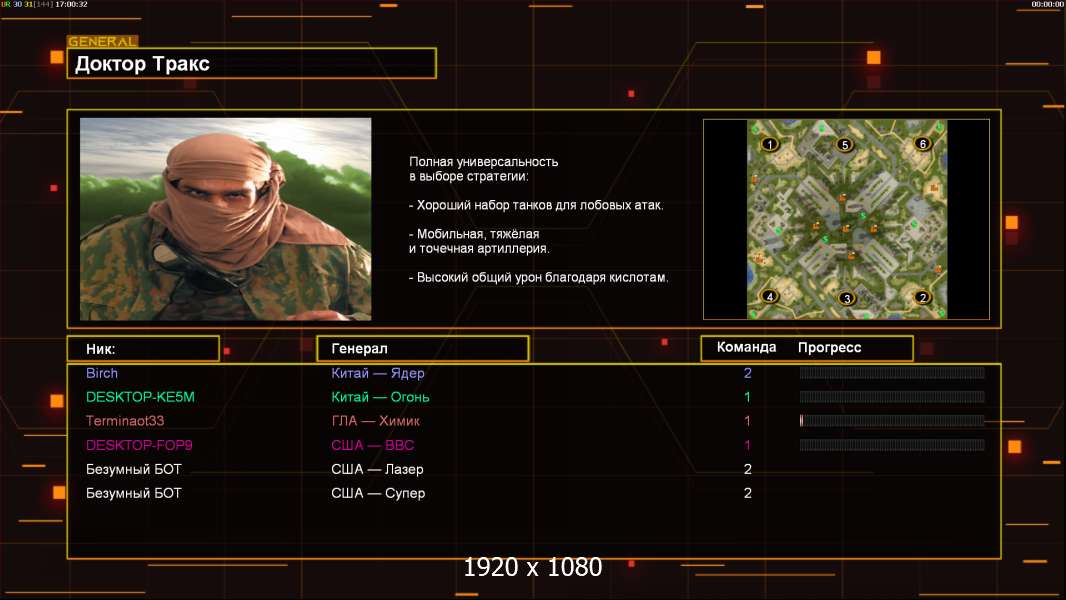The image size is (1066, 600).
Task: Click Birch's loading progress bar
Action: tap(892, 372)
